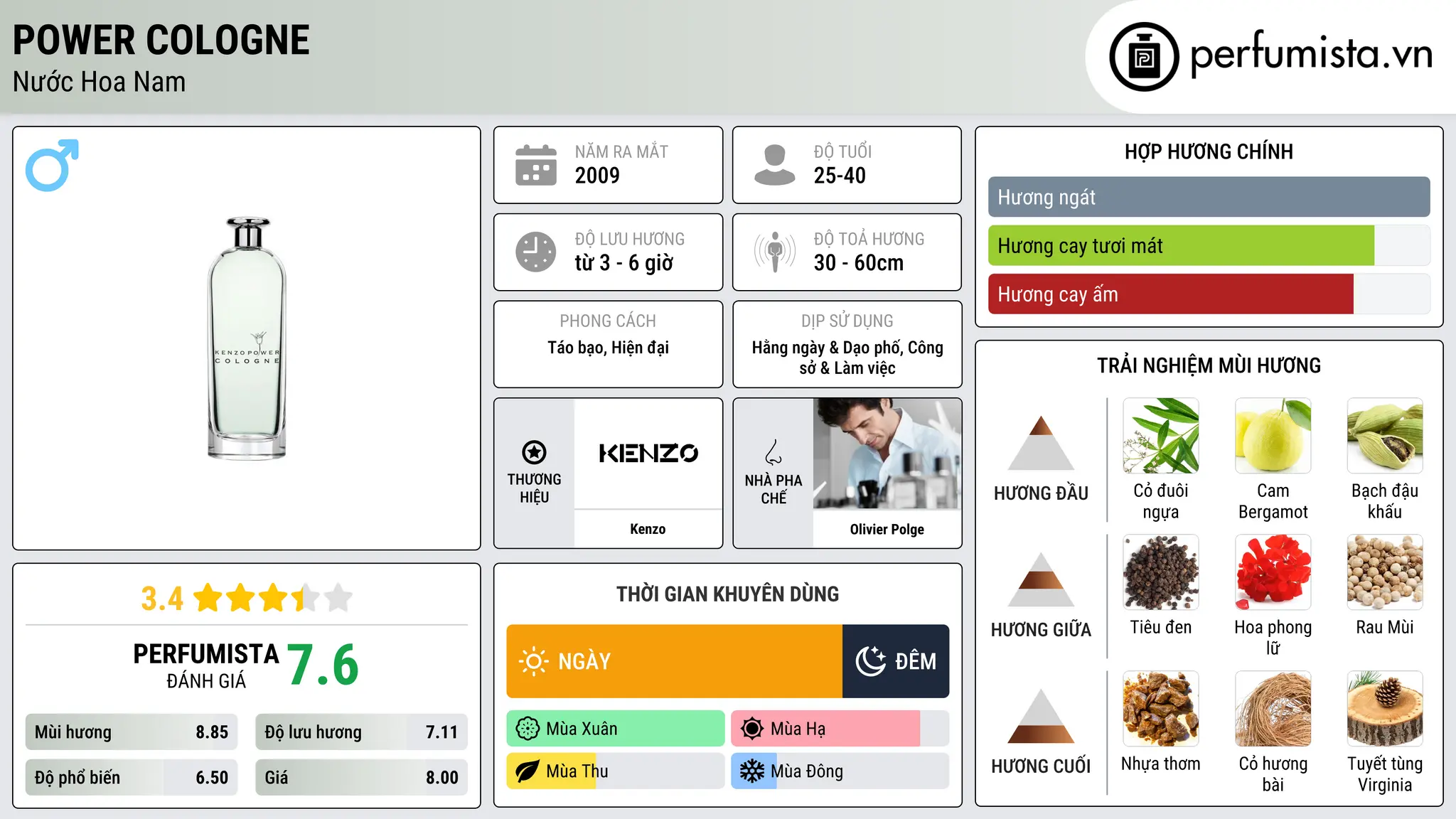
Task: Click the Kenzo Power Cologne bottle image
Action: tap(247, 338)
